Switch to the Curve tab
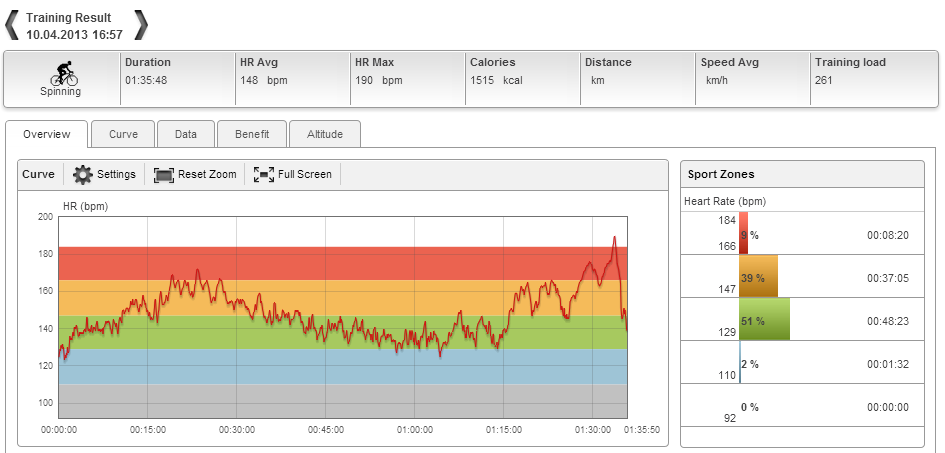The width and height of the screenshot is (945, 453). coord(123,134)
